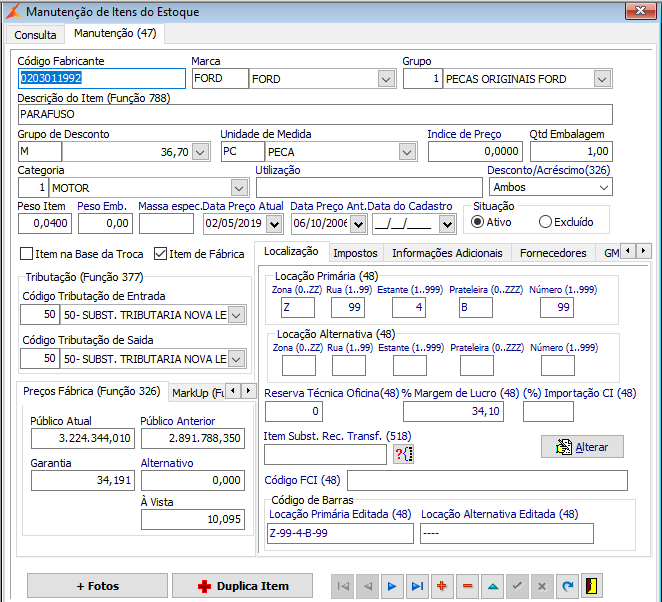Click the exit door icon
Screen dimensions: 662x602
(x=593, y=586)
